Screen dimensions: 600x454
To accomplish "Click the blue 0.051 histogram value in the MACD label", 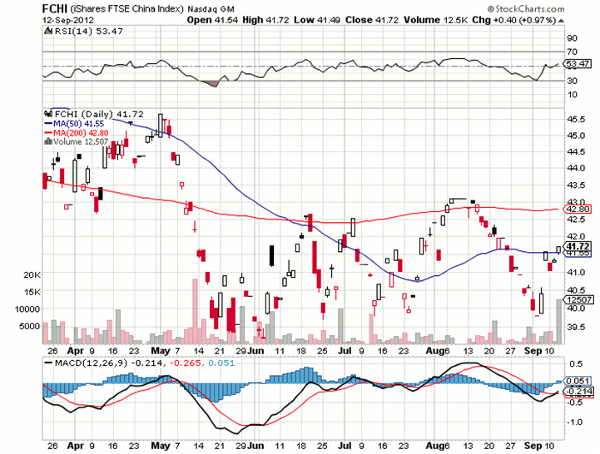I will point(221,363).
